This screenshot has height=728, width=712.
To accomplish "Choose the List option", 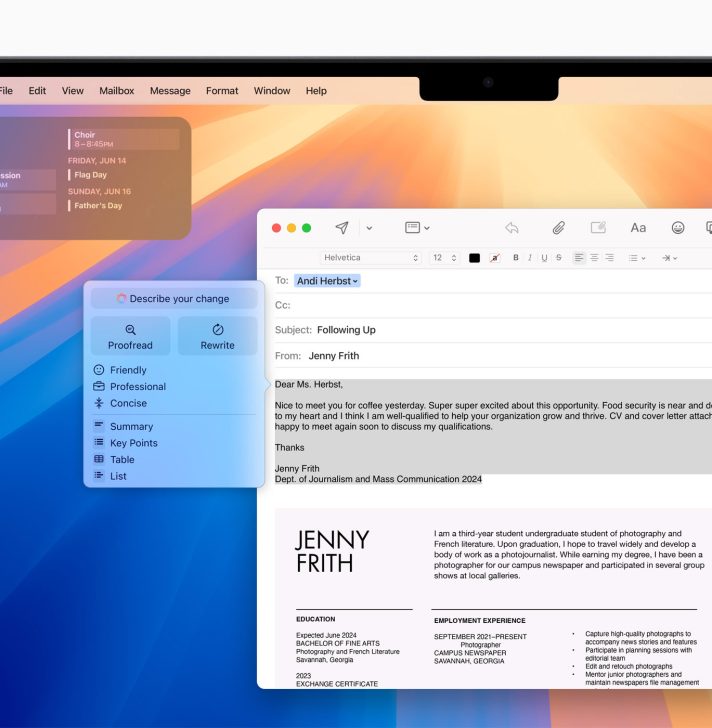I will click(x=118, y=476).
